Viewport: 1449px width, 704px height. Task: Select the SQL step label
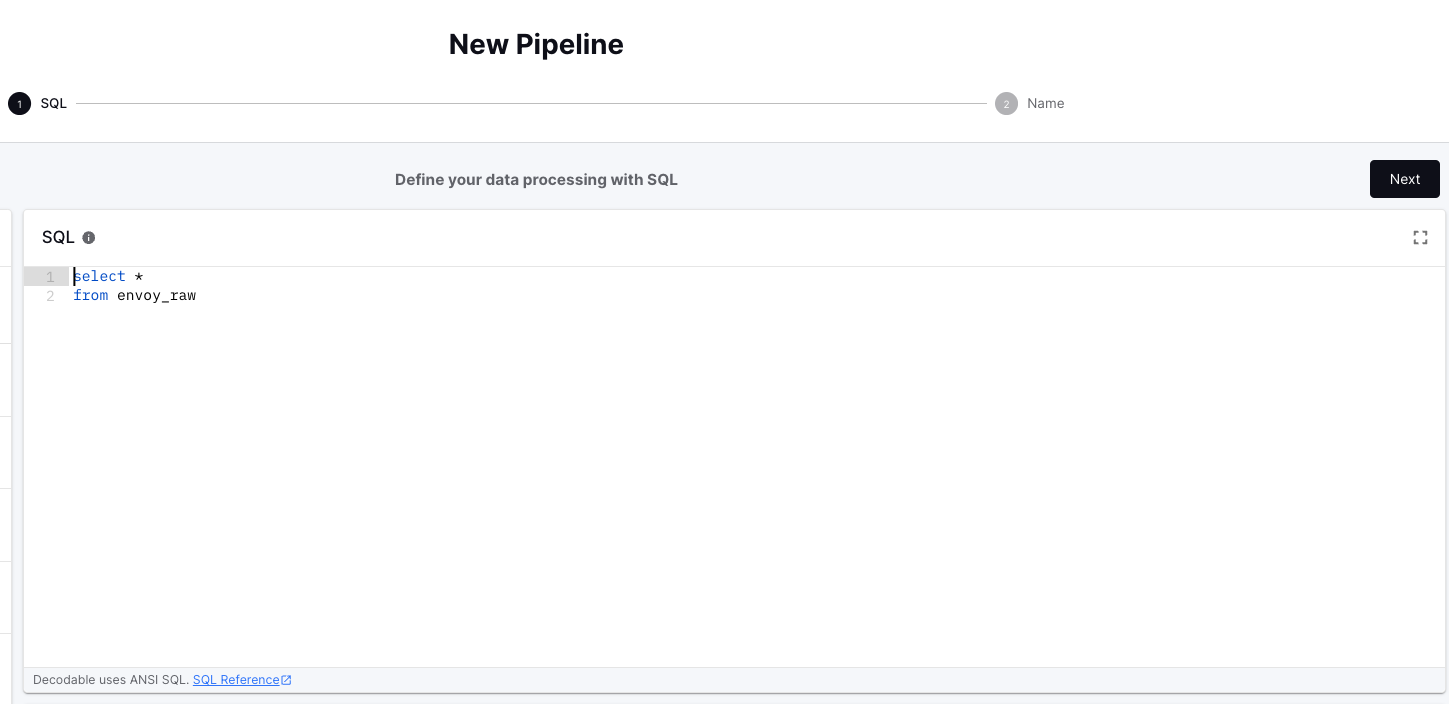coord(54,104)
